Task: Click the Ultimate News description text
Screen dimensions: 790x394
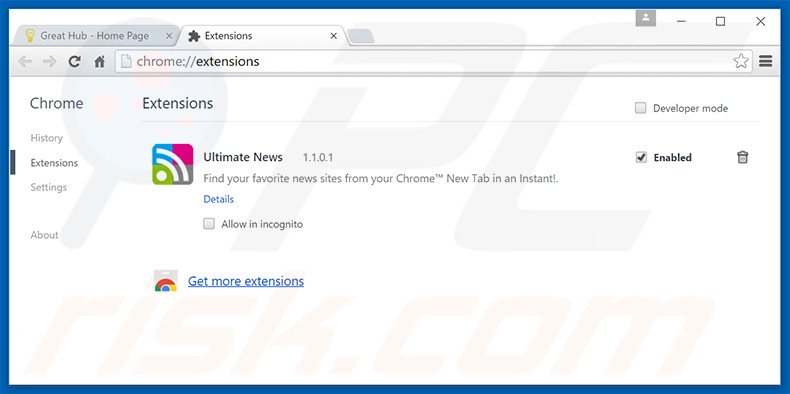Action: point(381,178)
